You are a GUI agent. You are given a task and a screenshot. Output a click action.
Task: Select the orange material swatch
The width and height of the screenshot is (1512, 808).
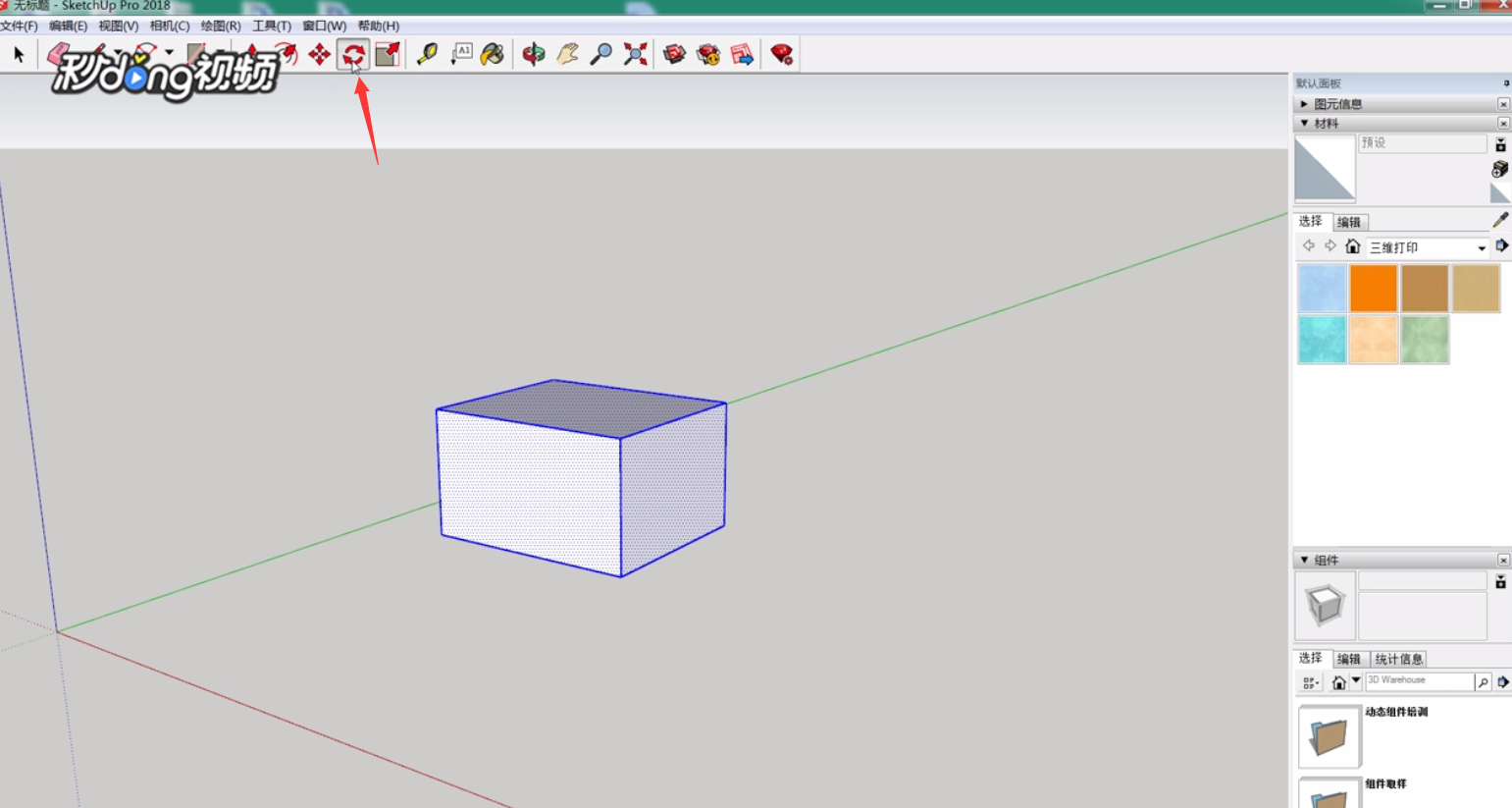click(1373, 288)
